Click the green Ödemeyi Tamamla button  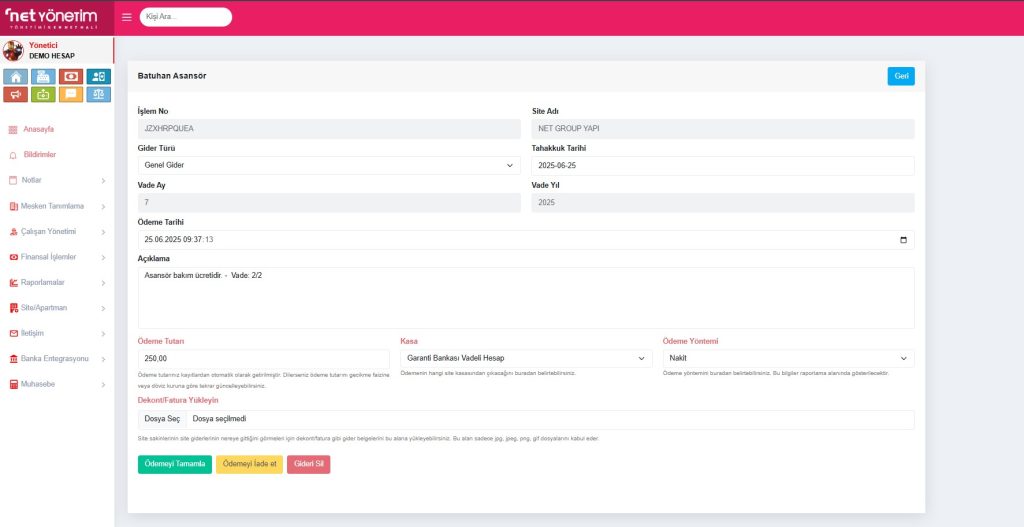(175, 464)
